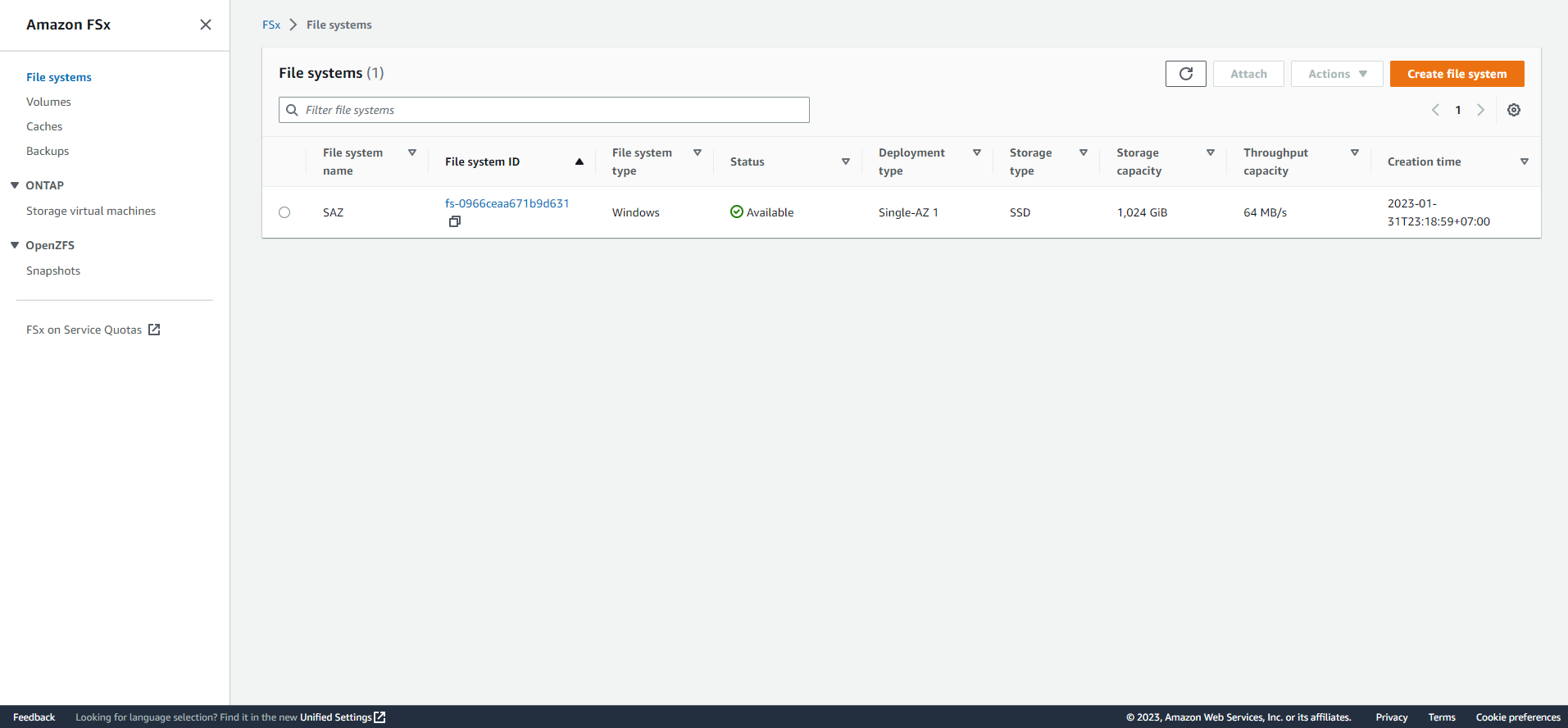Click page number 1 in pagination
Image resolution: width=1568 pixels, height=728 pixels.
[x=1458, y=110]
